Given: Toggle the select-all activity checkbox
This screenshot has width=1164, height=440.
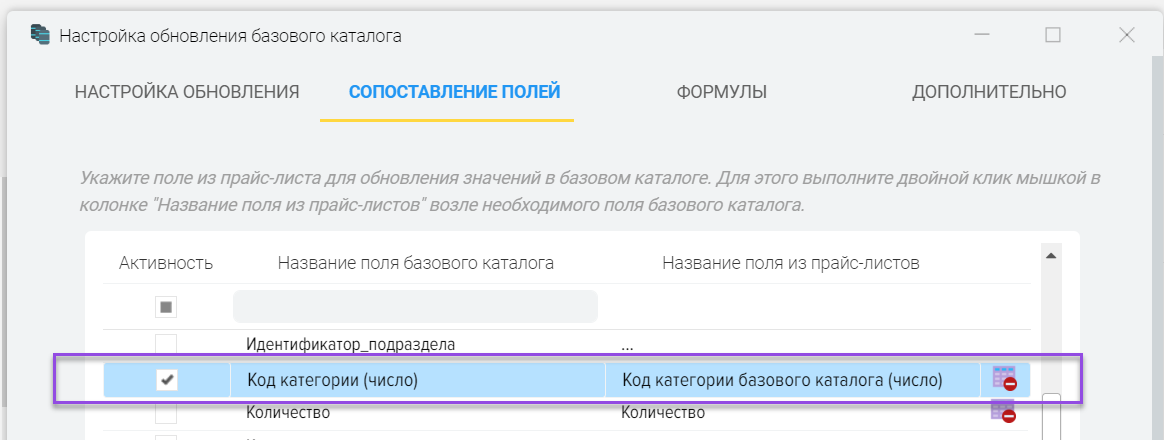Looking at the screenshot, I should pyautogui.click(x=167, y=306).
